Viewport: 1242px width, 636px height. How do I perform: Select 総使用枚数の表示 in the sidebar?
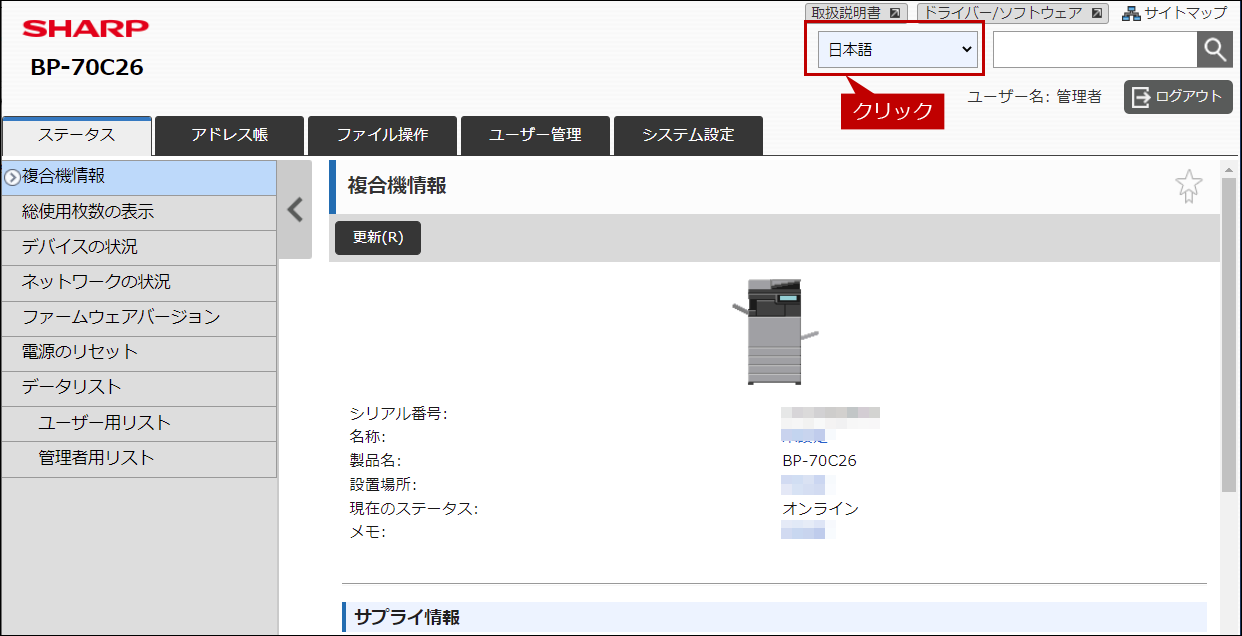139,212
